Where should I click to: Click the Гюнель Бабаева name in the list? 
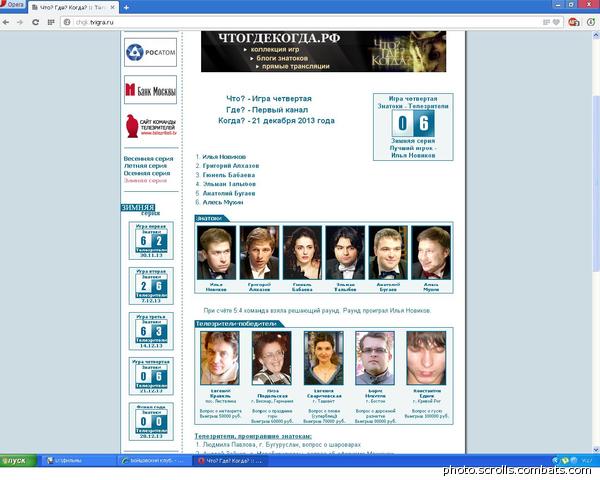pos(228,175)
